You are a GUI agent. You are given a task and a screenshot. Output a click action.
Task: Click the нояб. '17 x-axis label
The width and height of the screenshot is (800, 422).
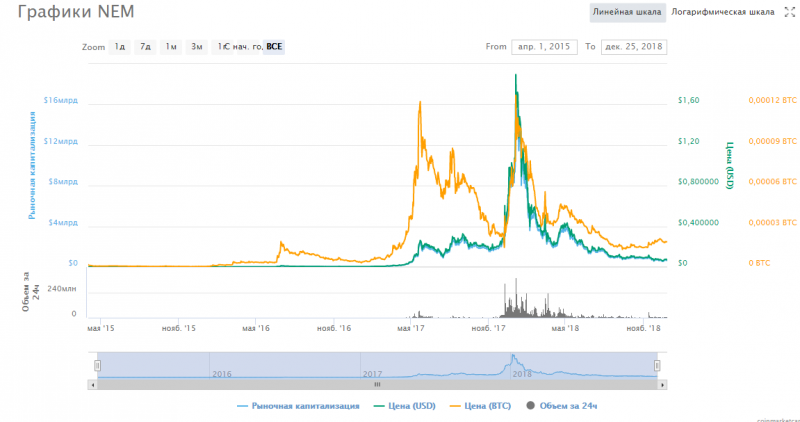click(x=488, y=328)
